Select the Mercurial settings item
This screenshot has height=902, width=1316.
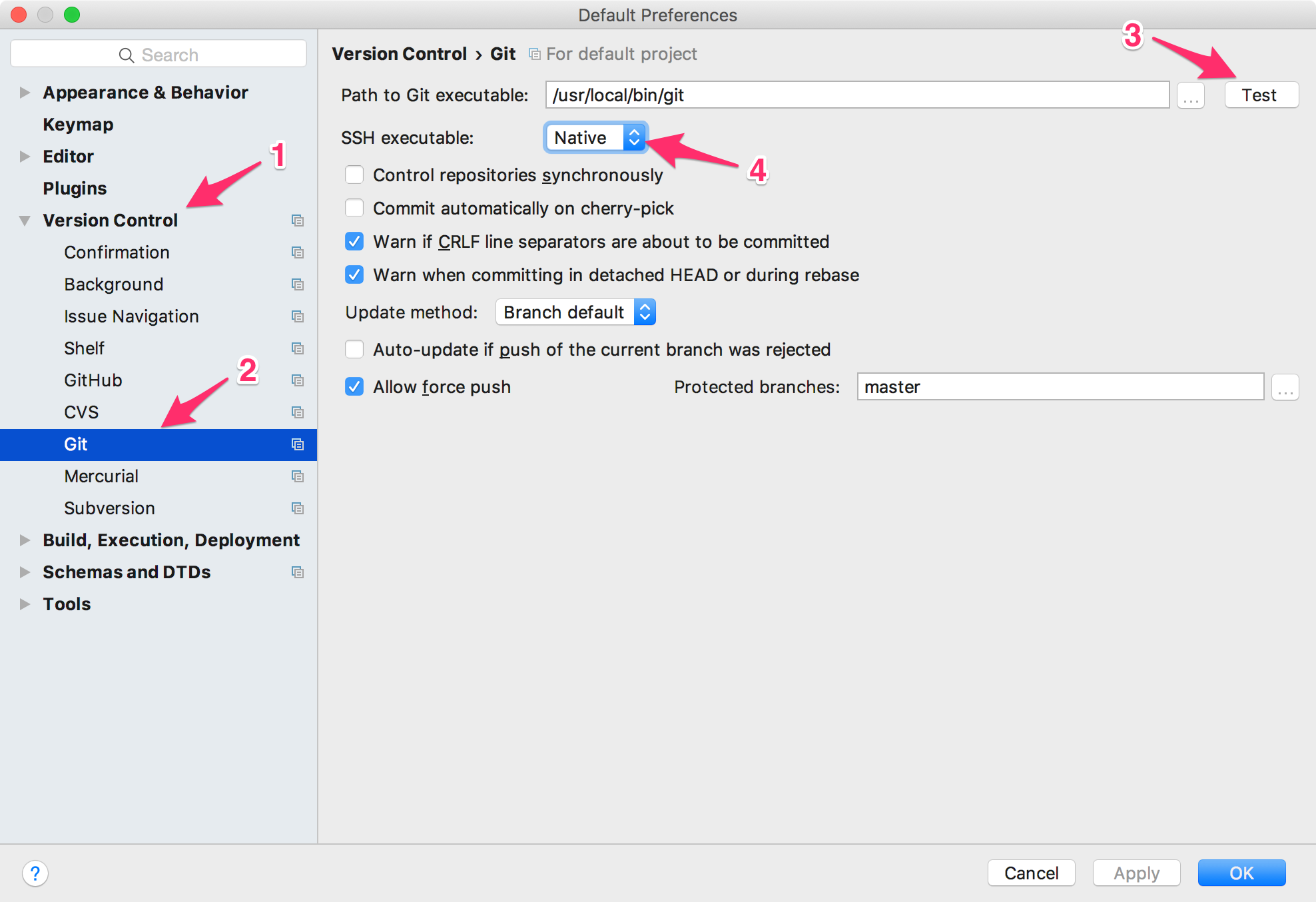pos(101,476)
